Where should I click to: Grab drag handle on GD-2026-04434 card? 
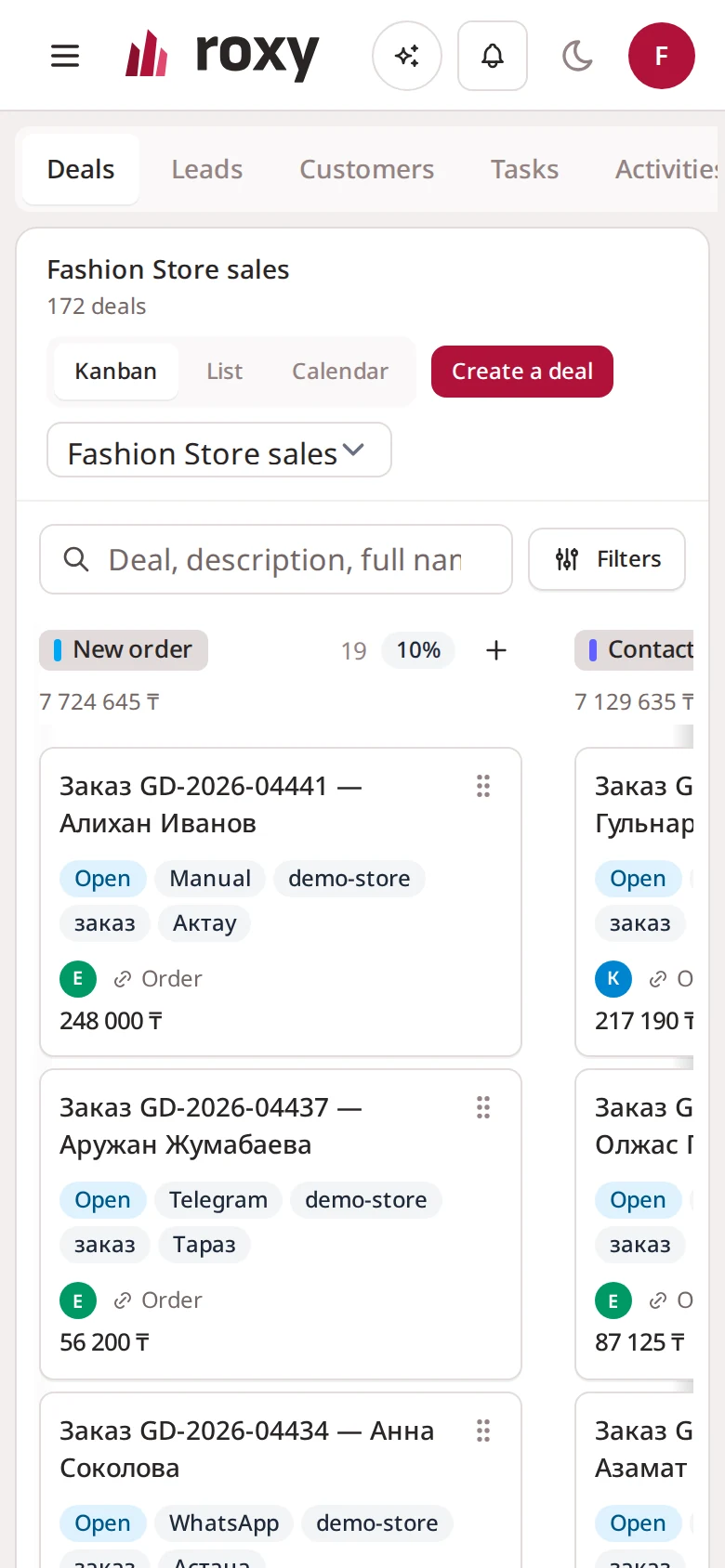pos(483,1431)
